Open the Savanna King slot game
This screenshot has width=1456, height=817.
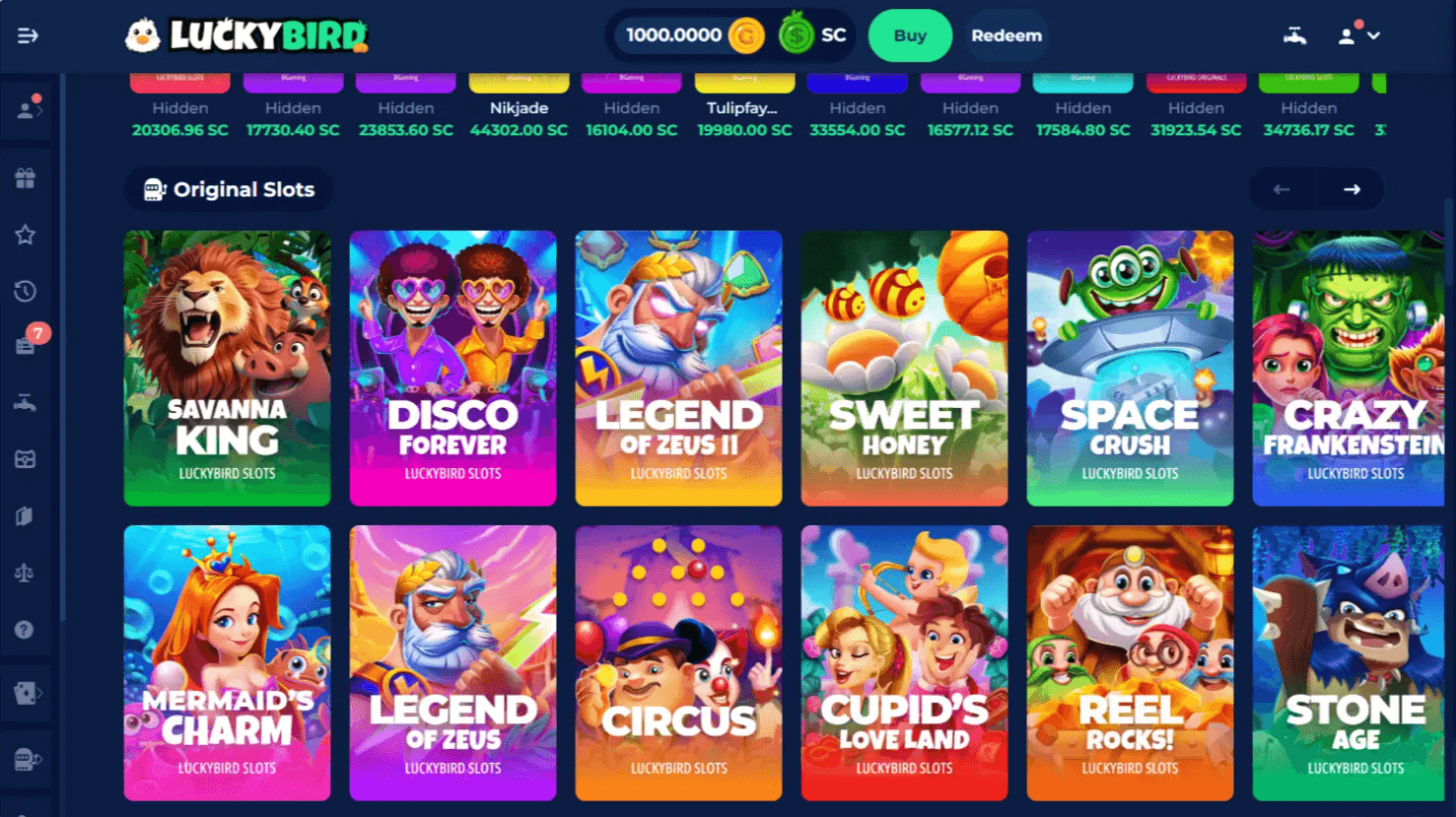pyautogui.click(x=228, y=369)
